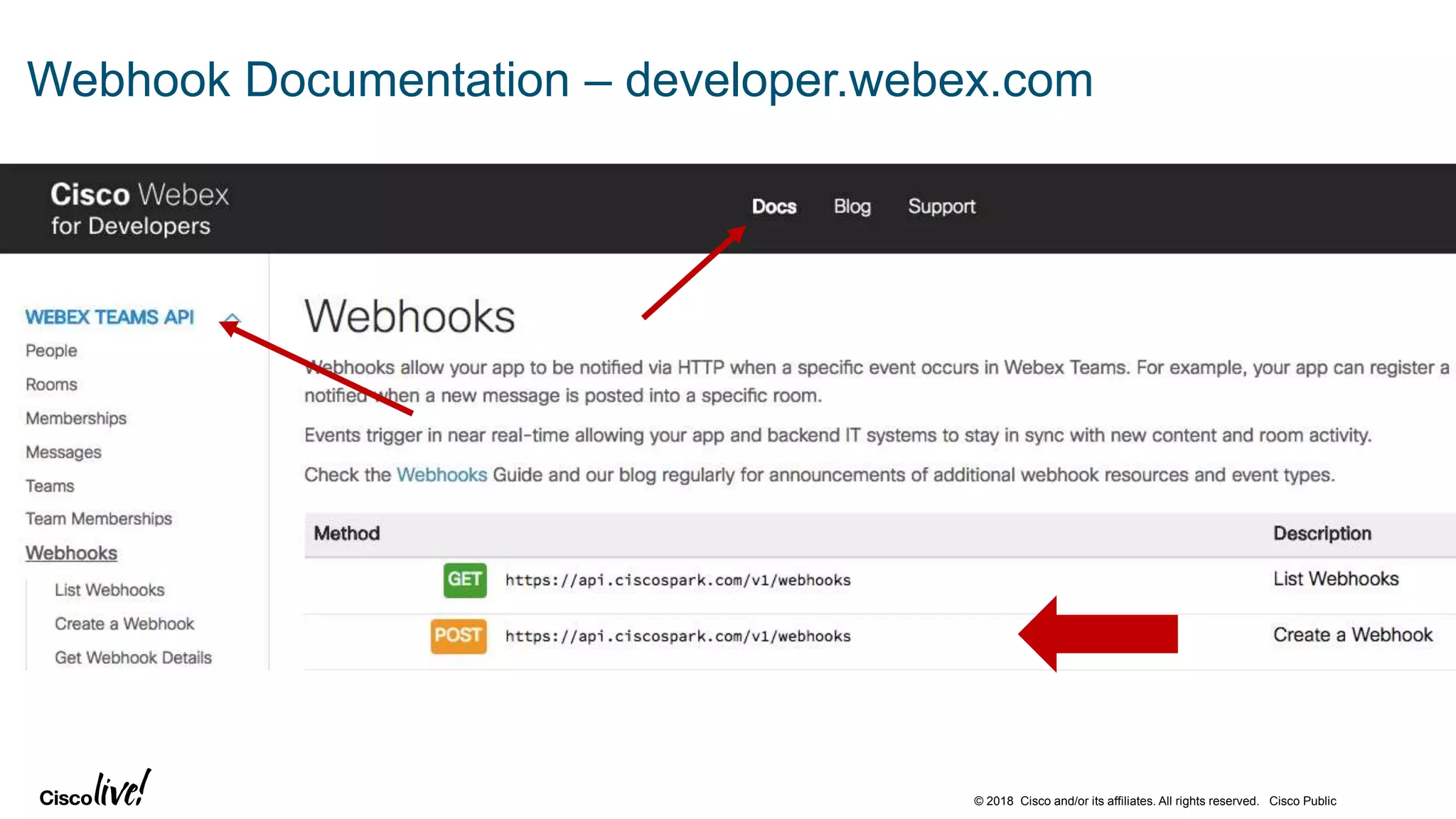Click the GET webhooks API URL

pyautogui.click(x=678, y=580)
